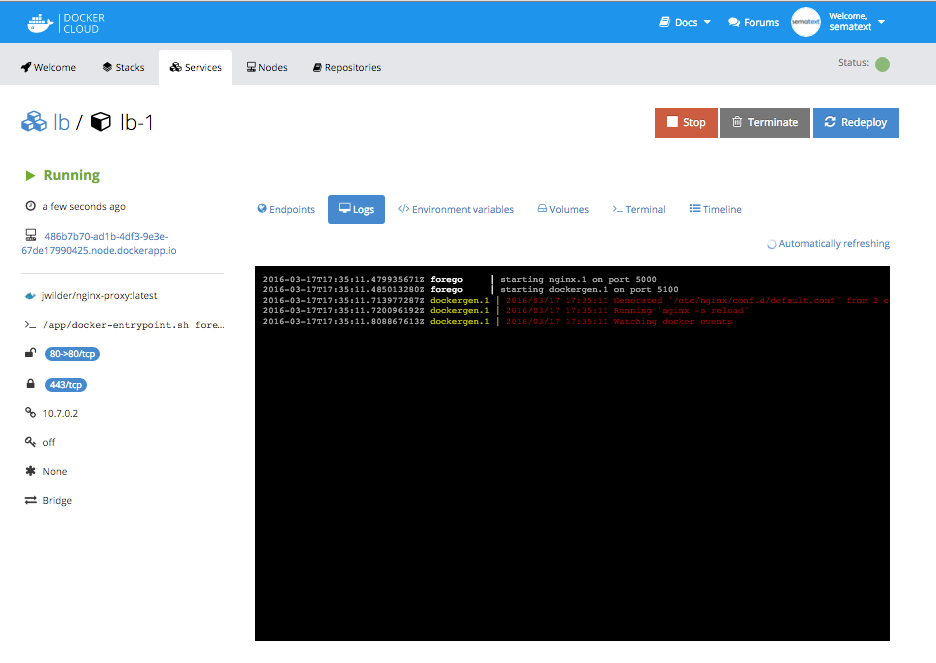Screen dimensions: 936x663
Task: Click the Timeline tab list icon
Action: click(x=695, y=208)
